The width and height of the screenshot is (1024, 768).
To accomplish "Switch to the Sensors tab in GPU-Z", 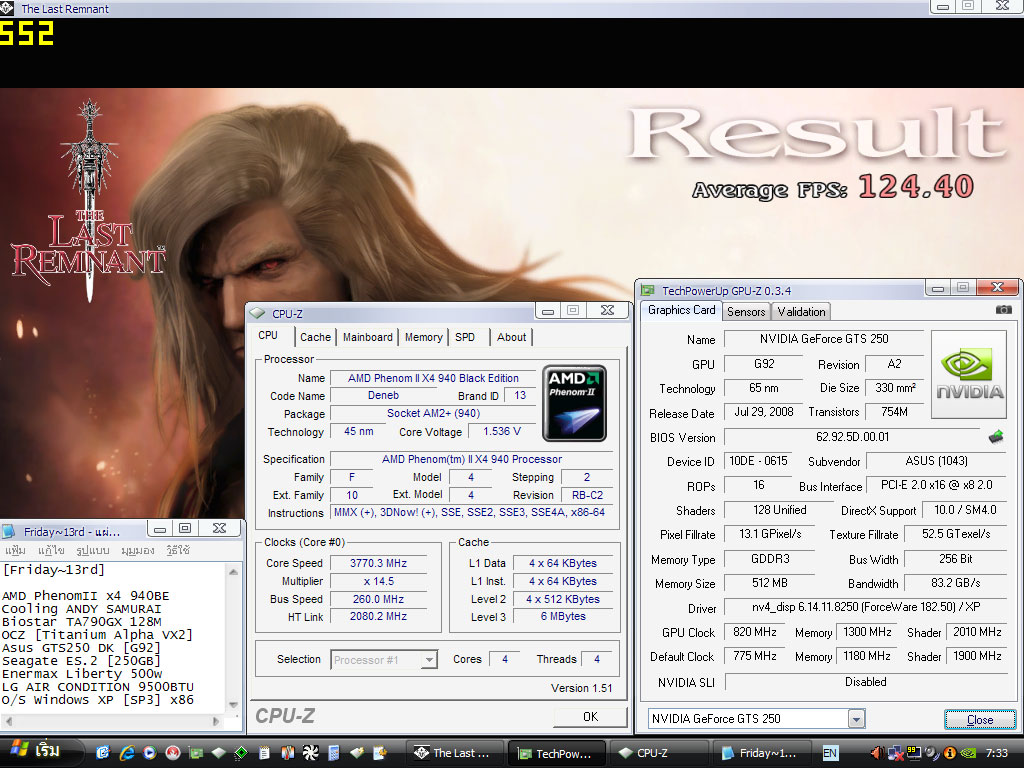I will (x=746, y=312).
